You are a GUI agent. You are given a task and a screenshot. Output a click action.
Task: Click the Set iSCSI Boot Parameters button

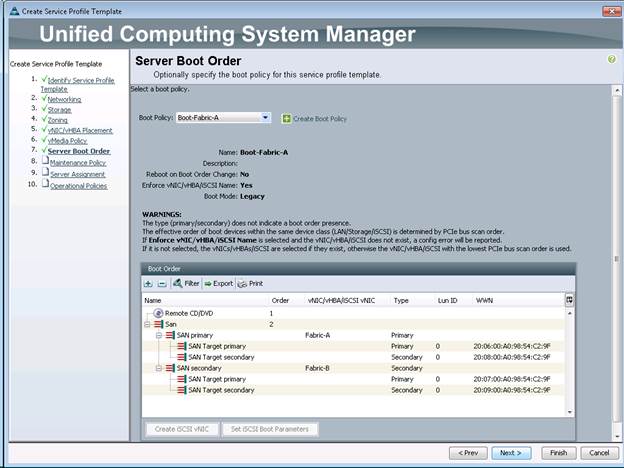tap(270, 429)
